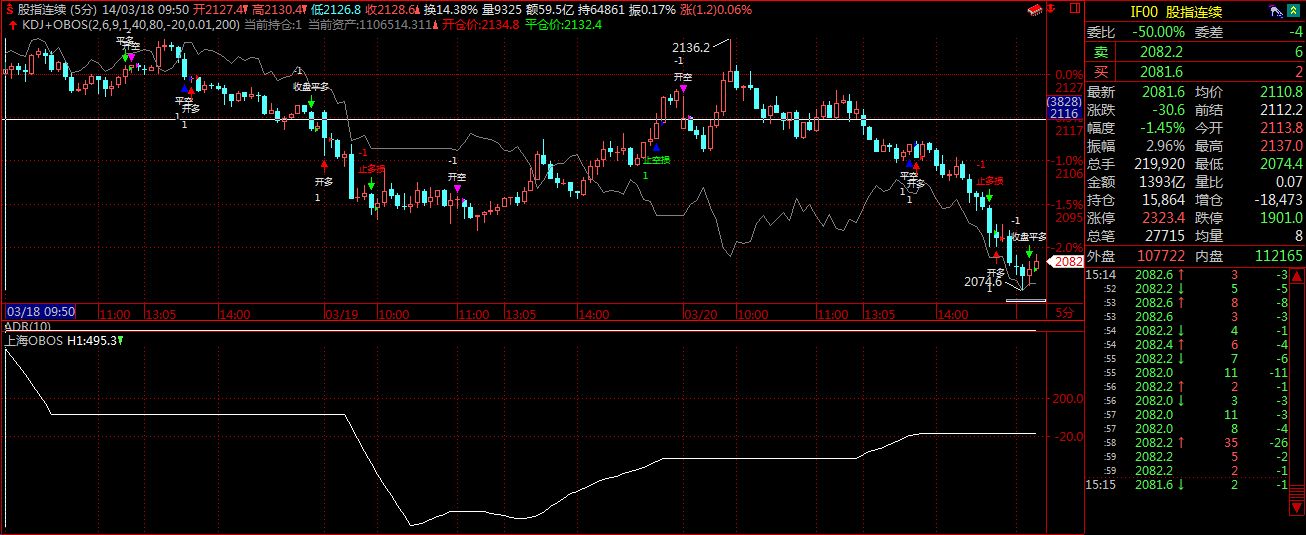1306x535 pixels.
Task: Click the 03/18 09:50 time cursor label
Action: pyautogui.click(x=40, y=312)
